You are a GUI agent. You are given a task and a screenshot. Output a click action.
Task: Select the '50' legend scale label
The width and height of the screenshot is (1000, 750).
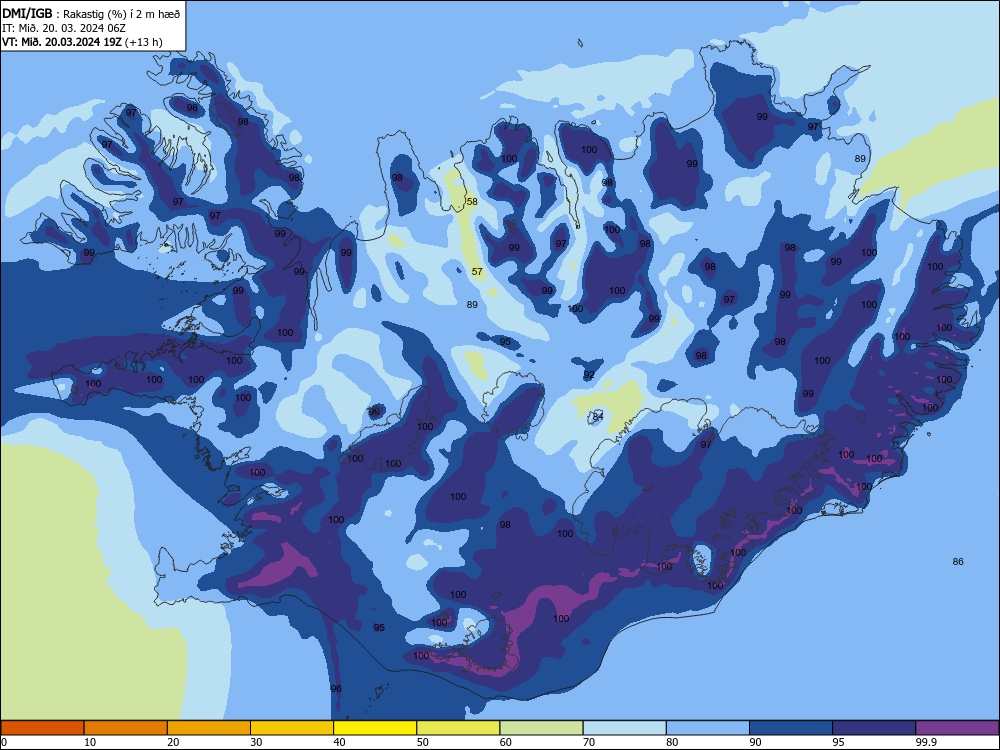point(422,742)
